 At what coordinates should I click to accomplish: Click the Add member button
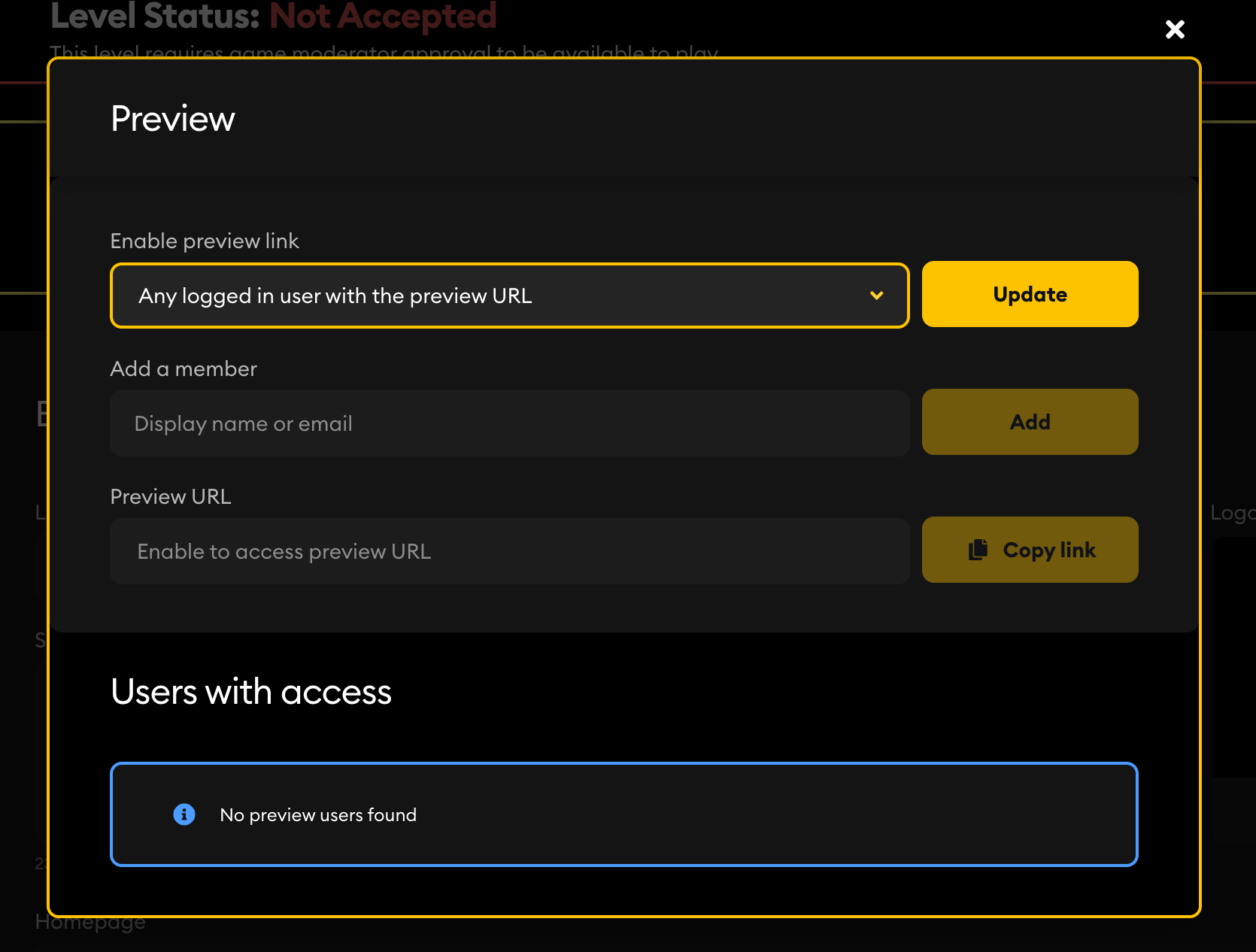(1030, 422)
